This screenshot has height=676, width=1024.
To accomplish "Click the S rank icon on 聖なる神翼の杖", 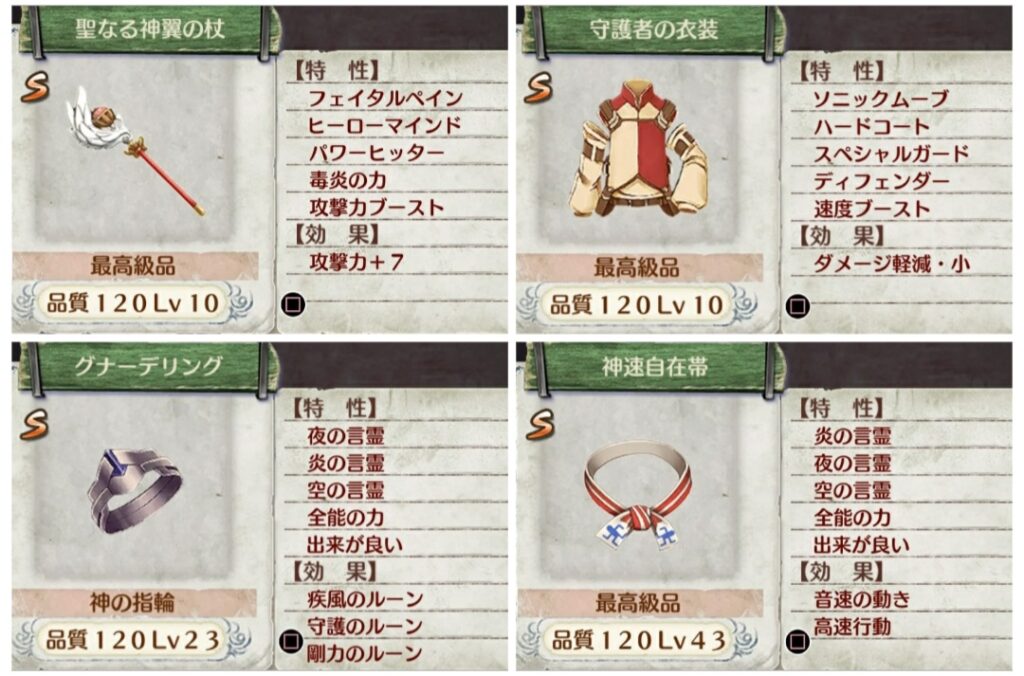I will point(35,88).
